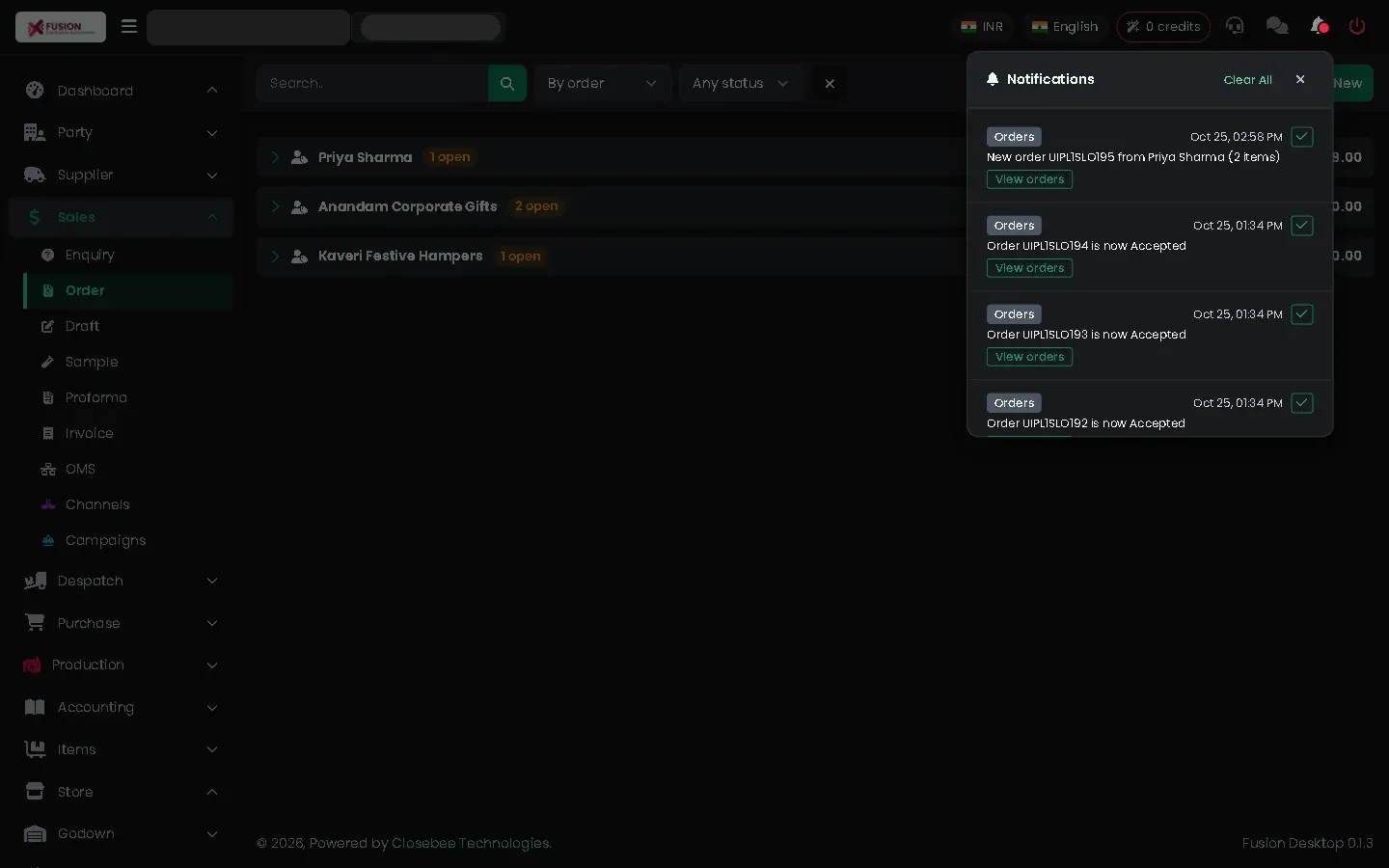The width and height of the screenshot is (1389, 868).
Task: Open the Invoice sidebar item
Action: pos(128,433)
